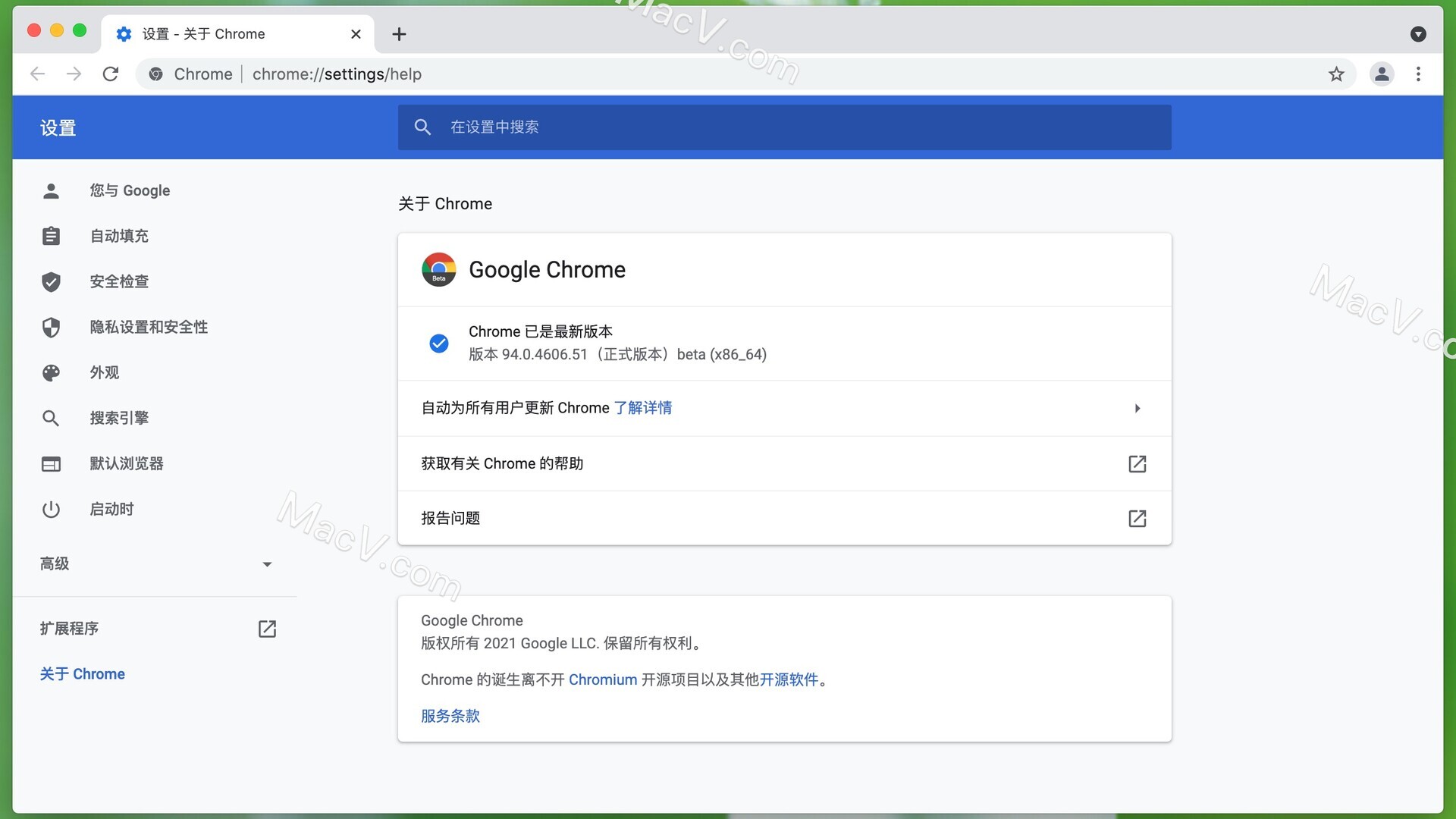Open the browser profile avatar
1456x819 pixels.
[x=1382, y=74]
